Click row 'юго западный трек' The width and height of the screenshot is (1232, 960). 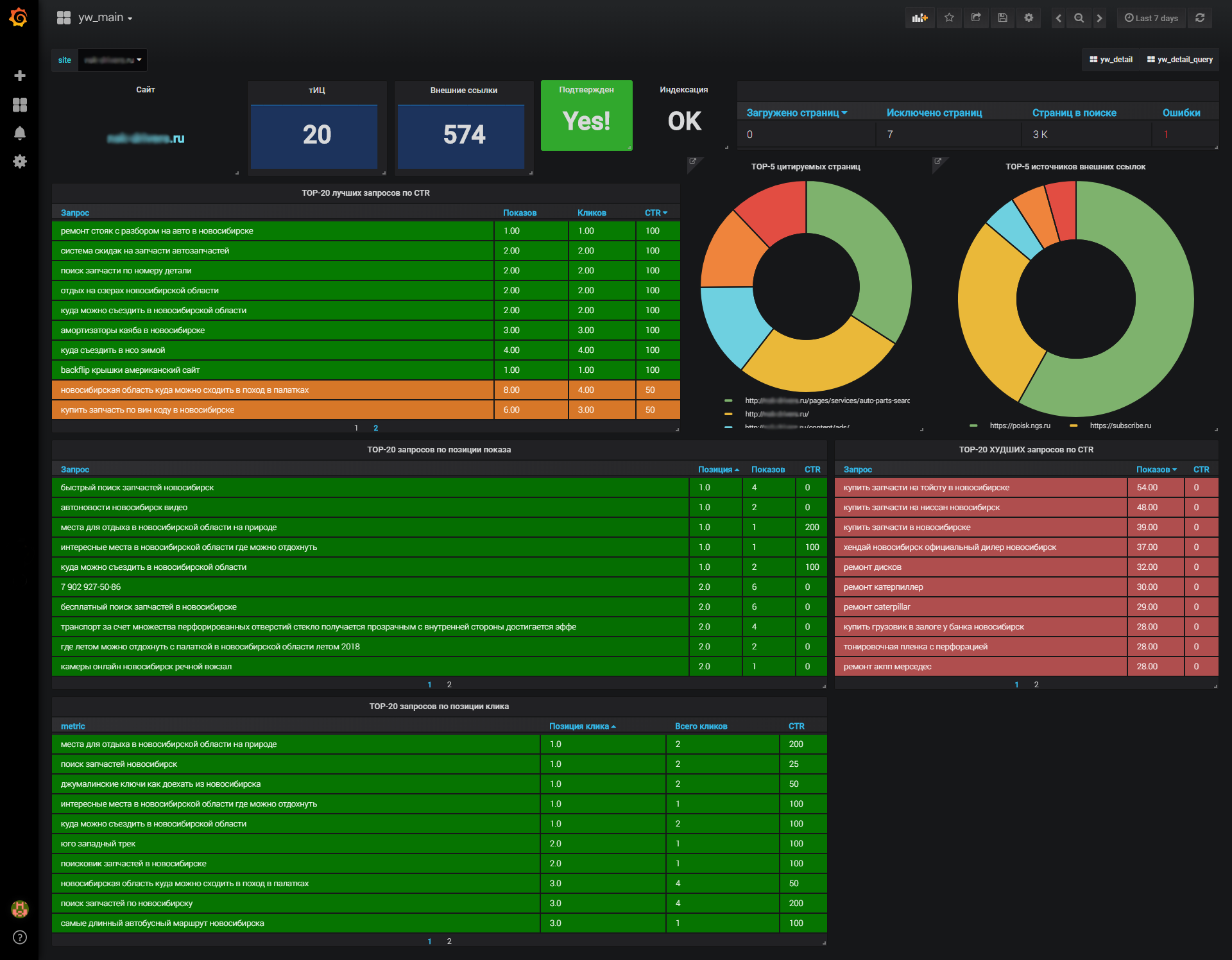pyautogui.click(x=439, y=844)
